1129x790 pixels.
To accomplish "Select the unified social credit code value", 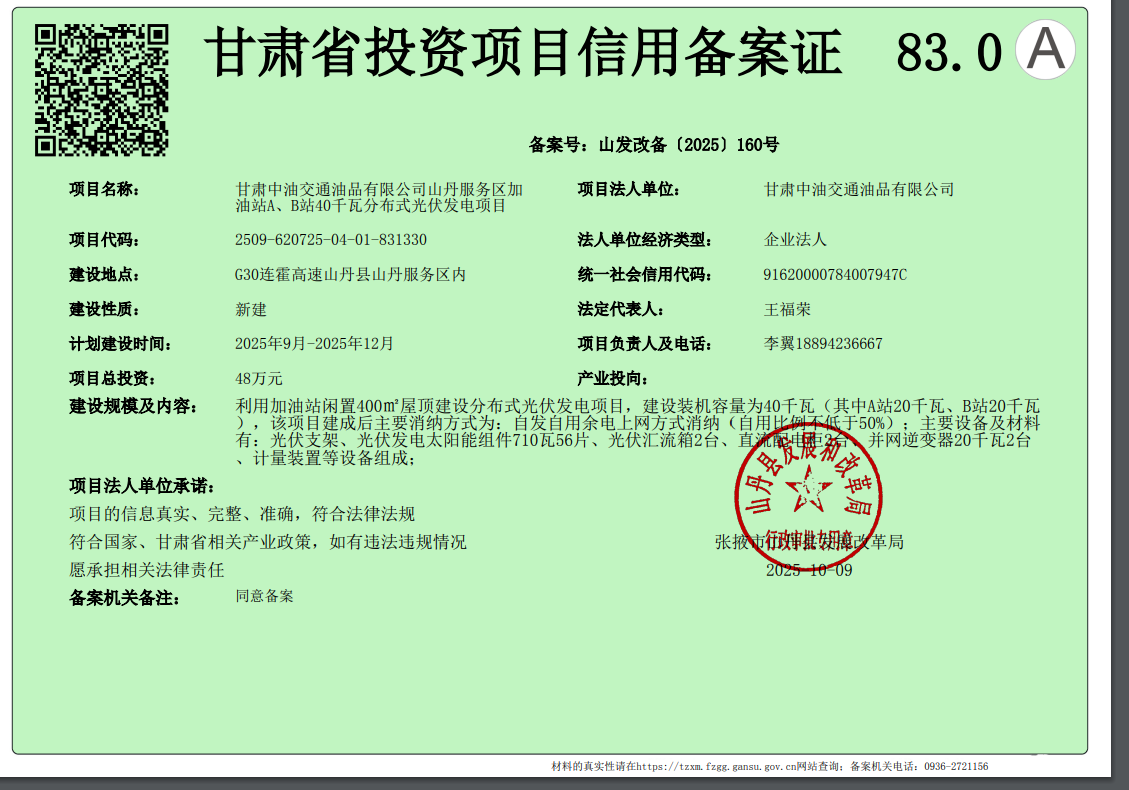I will [835, 275].
